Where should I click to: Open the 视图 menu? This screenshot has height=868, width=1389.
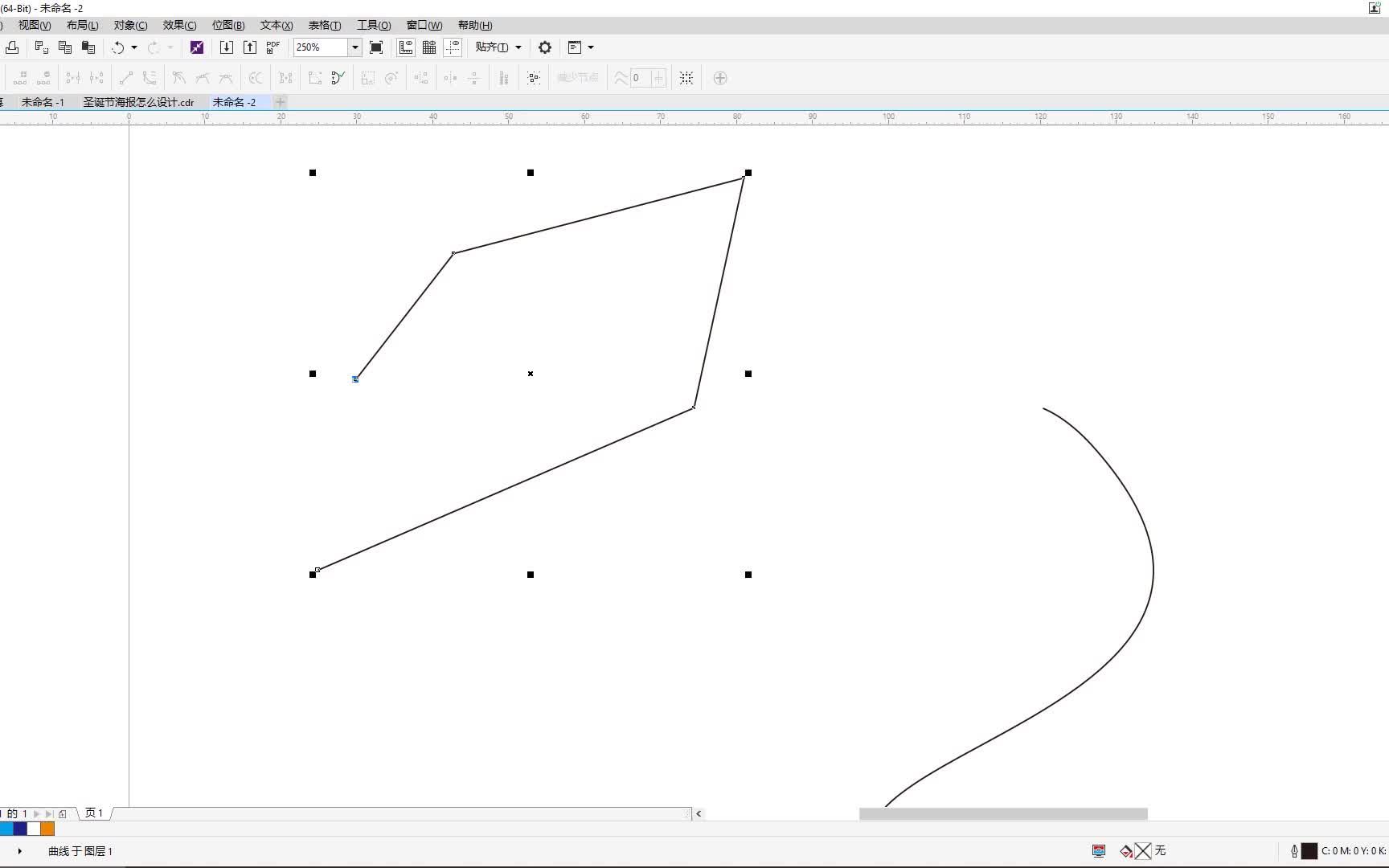[x=35, y=26]
